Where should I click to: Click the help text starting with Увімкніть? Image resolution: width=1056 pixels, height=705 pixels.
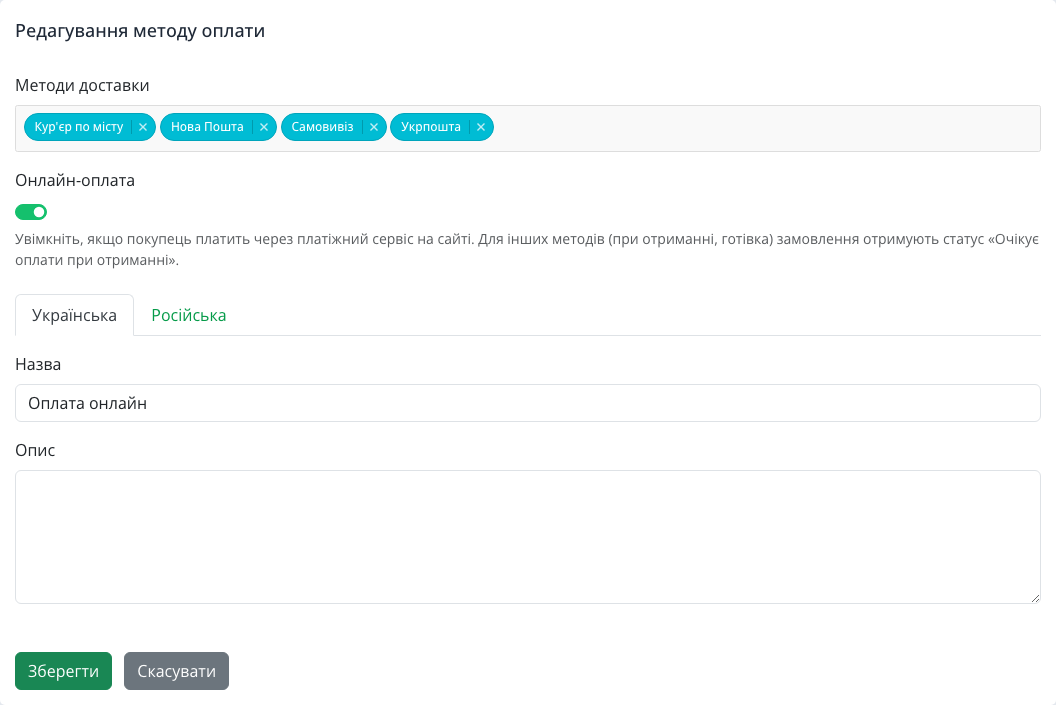(527, 250)
